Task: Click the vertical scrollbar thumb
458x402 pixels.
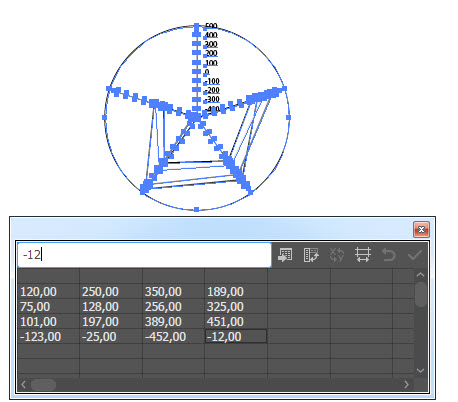Action: 421,294
